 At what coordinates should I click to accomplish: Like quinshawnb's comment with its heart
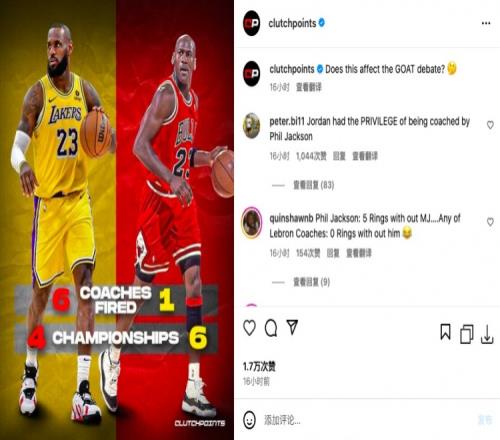(x=490, y=222)
